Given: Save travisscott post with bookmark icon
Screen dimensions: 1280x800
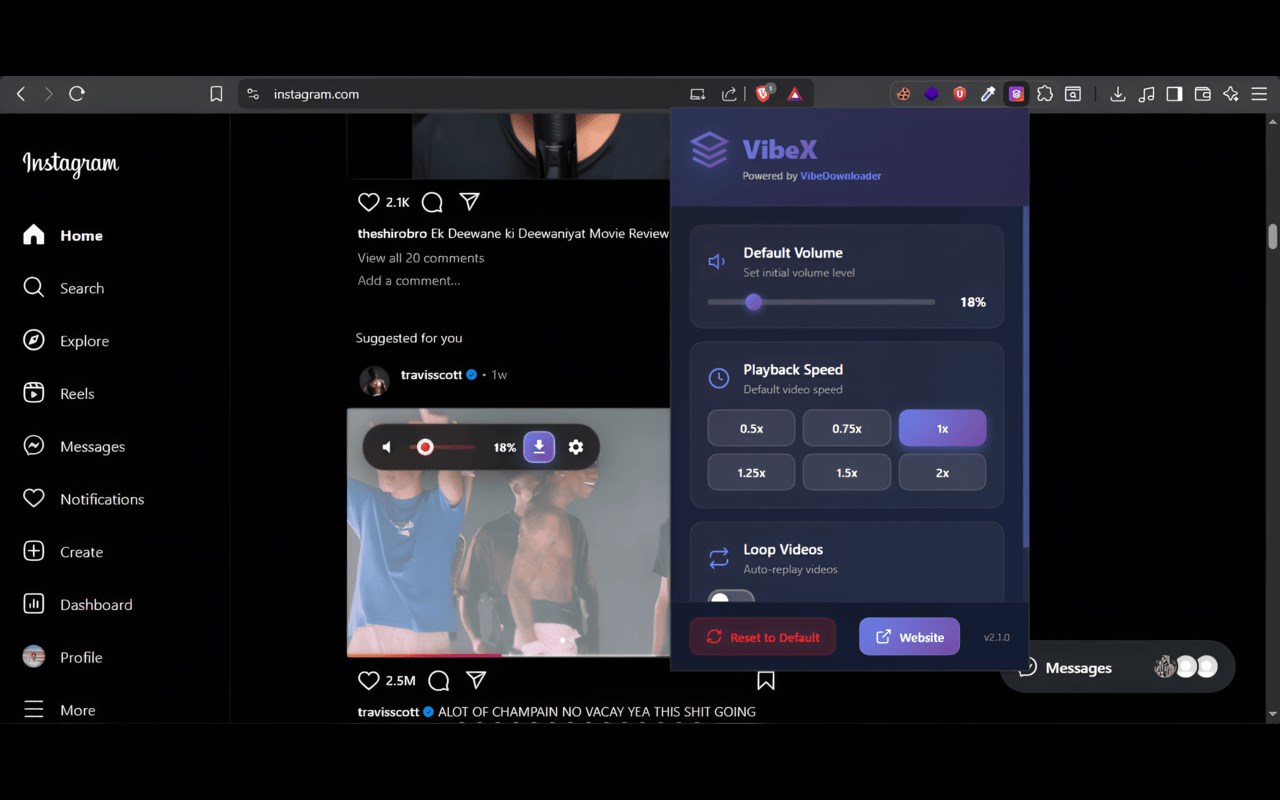Looking at the screenshot, I should tap(766, 681).
